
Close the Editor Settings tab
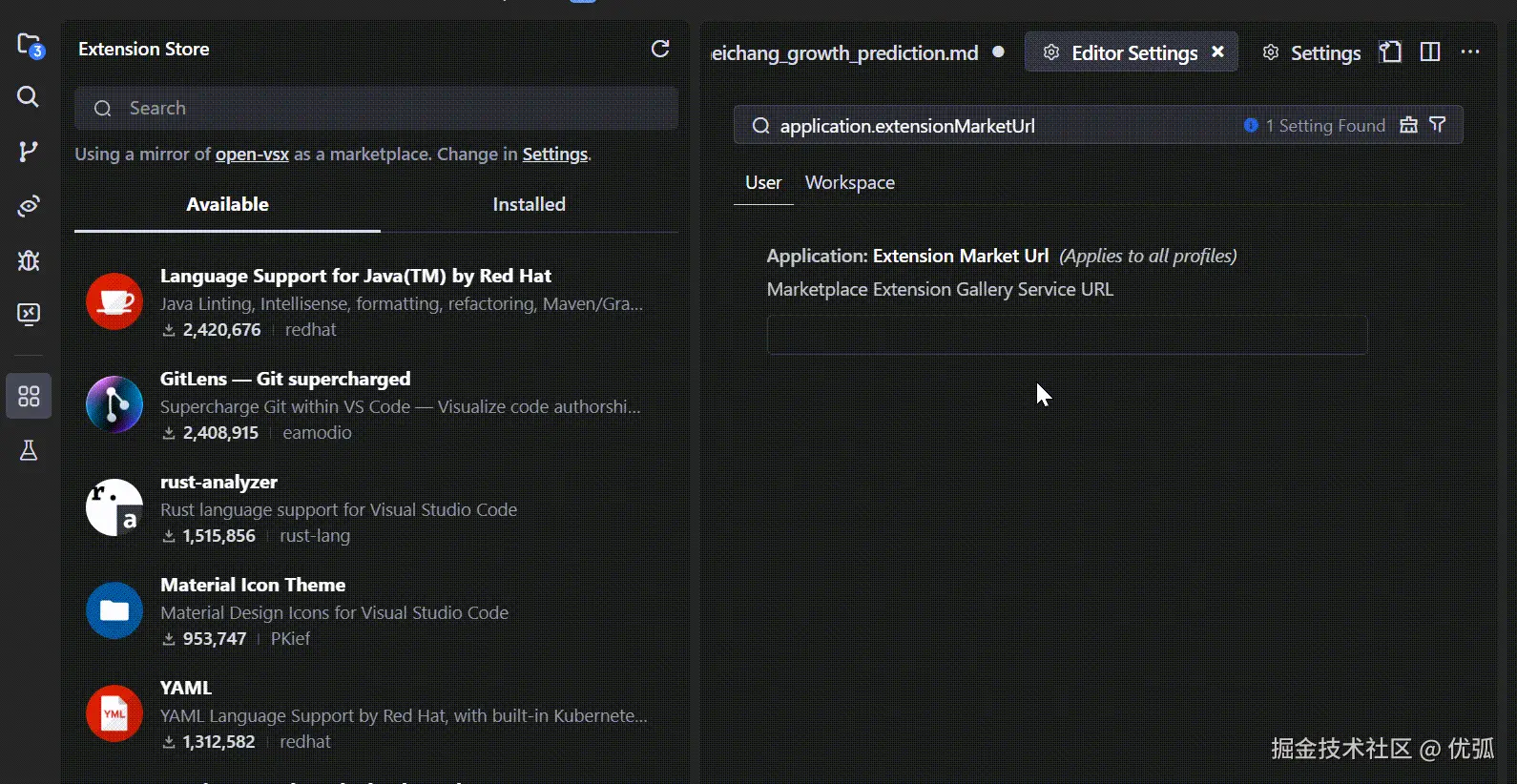tap(1218, 52)
